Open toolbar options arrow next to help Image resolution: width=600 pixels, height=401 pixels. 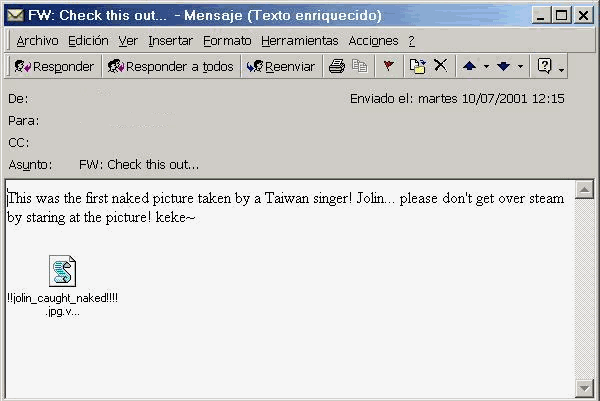coord(561,70)
